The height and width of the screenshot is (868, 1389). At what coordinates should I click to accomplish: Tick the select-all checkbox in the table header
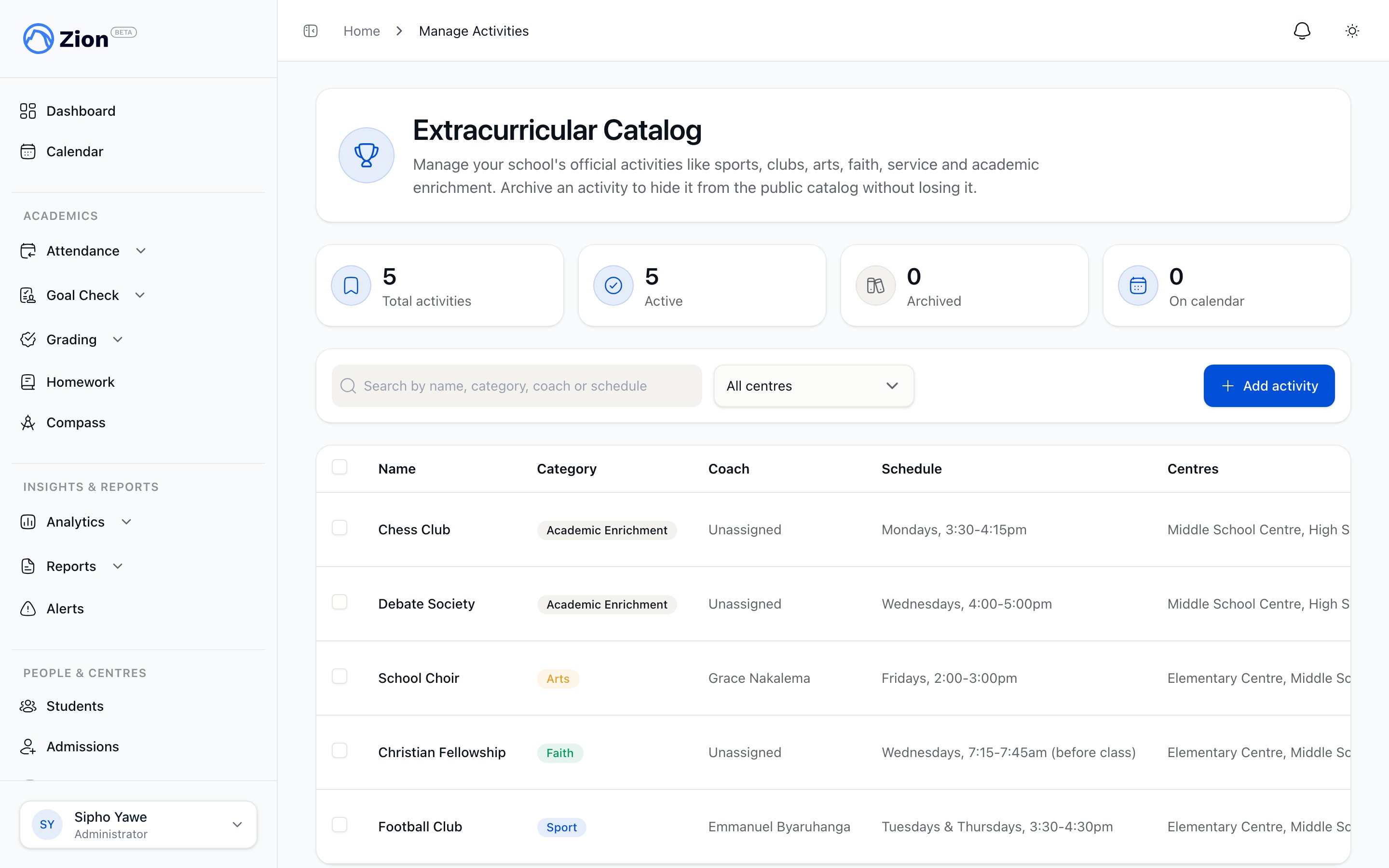339,467
